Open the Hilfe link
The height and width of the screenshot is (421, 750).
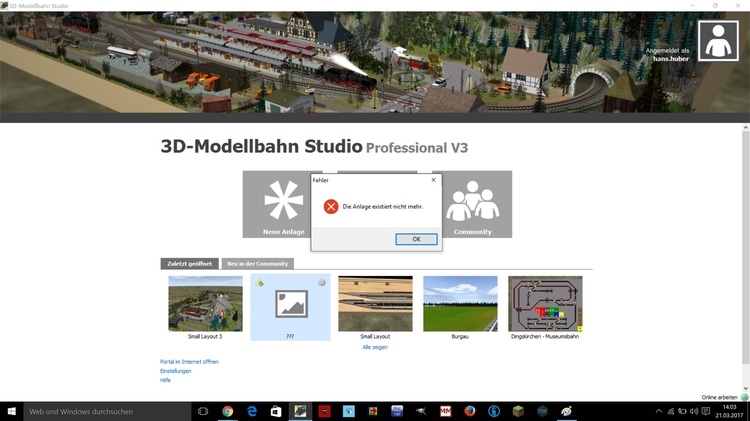coord(165,380)
